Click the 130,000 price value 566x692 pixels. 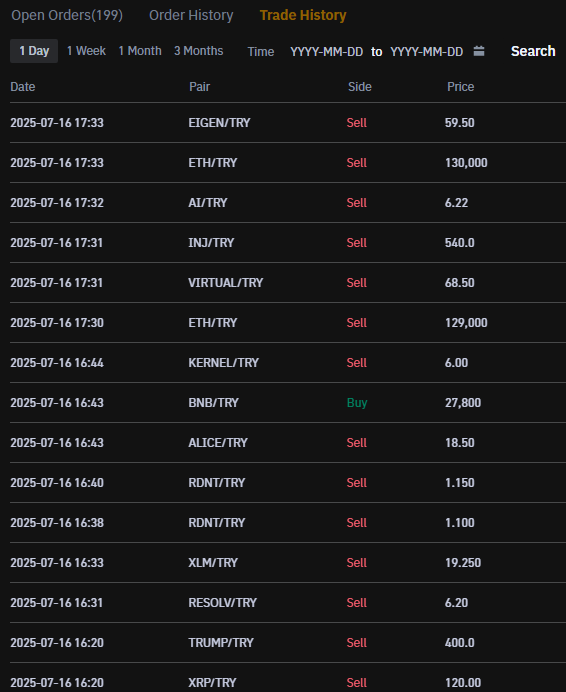(466, 163)
